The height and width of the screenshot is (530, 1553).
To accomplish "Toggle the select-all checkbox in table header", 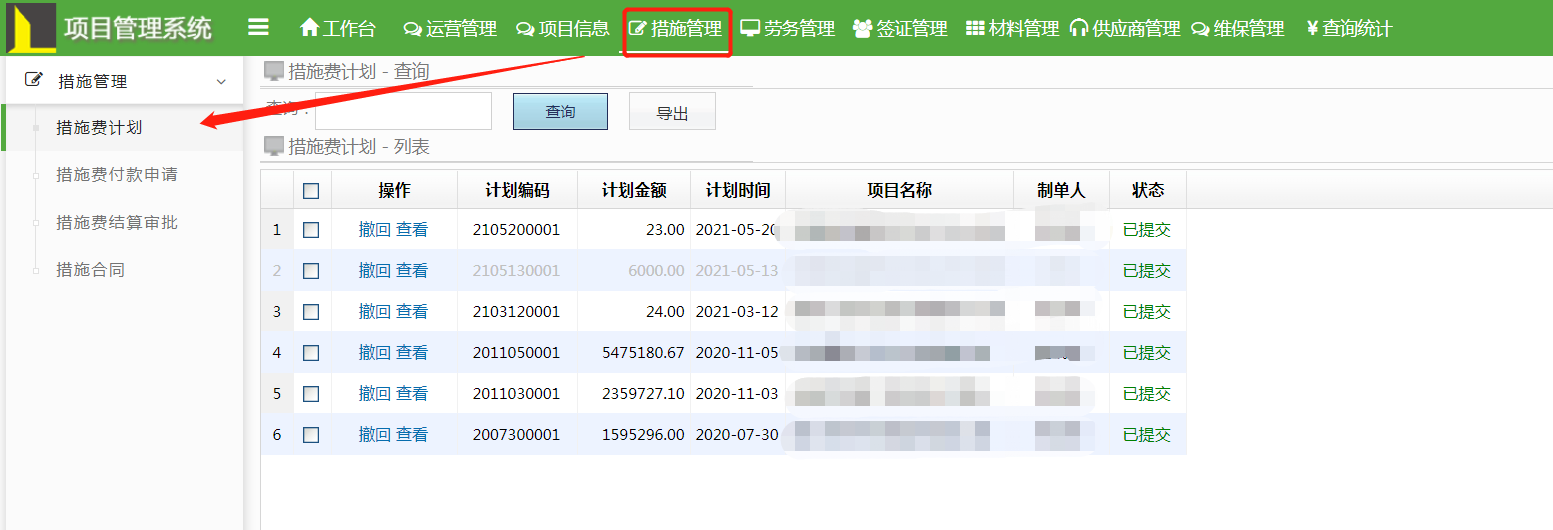I will tap(311, 190).
